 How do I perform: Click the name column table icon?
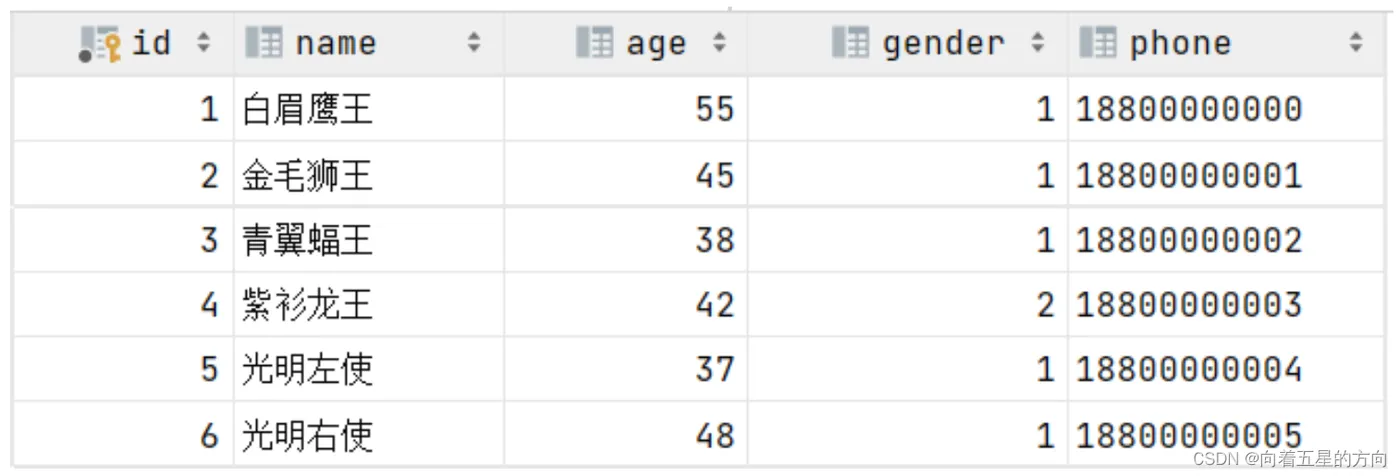(264, 43)
